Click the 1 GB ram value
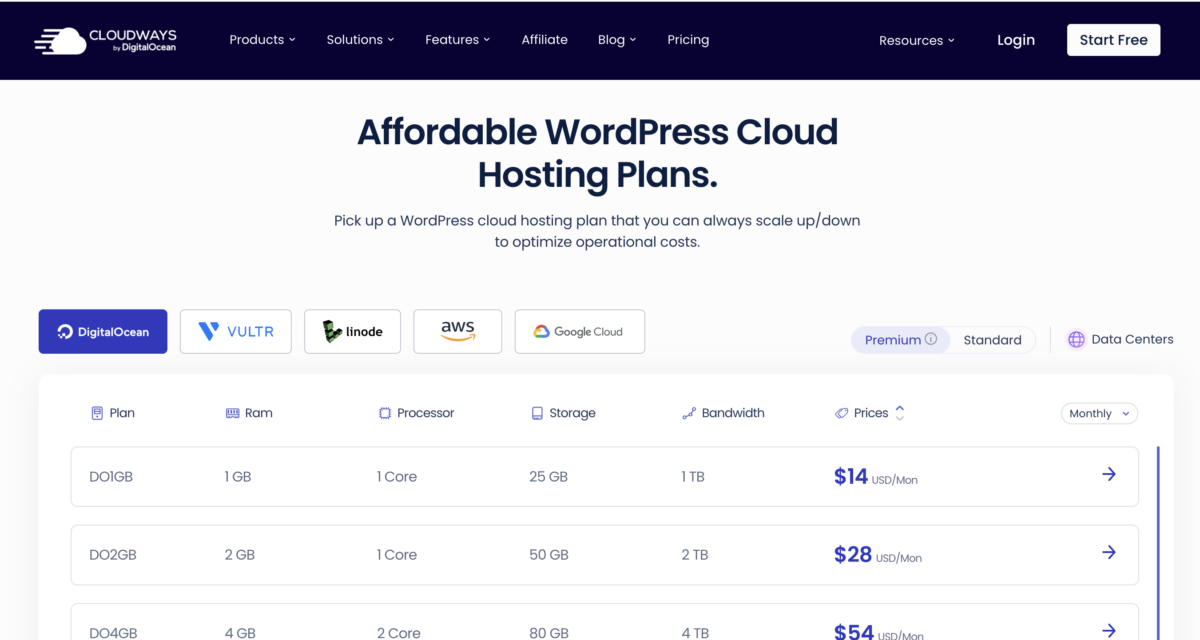Image resolution: width=1200 pixels, height=640 pixels. click(238, 477)
